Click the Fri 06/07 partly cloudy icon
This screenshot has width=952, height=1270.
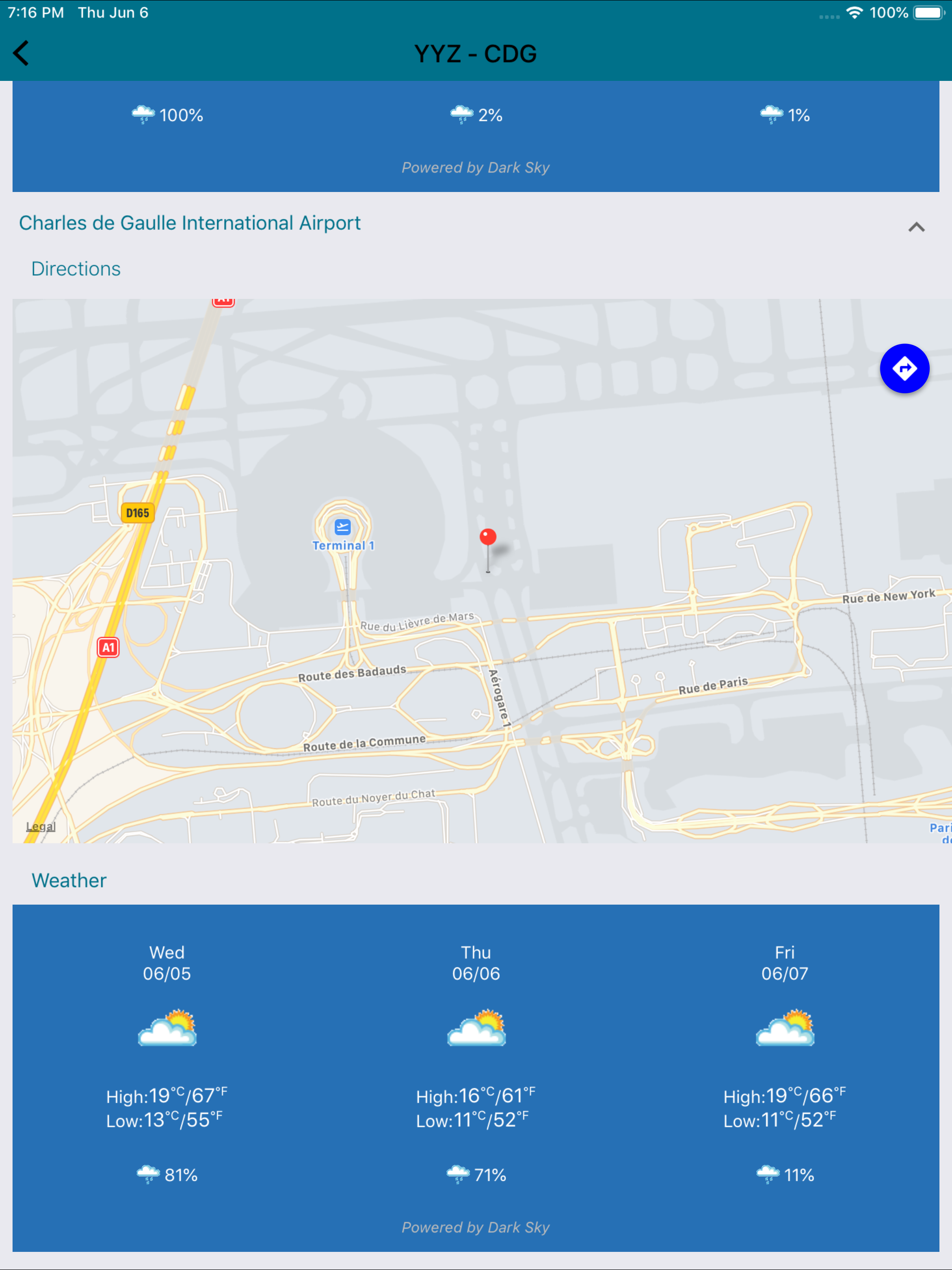click(x=785, y=1027)
